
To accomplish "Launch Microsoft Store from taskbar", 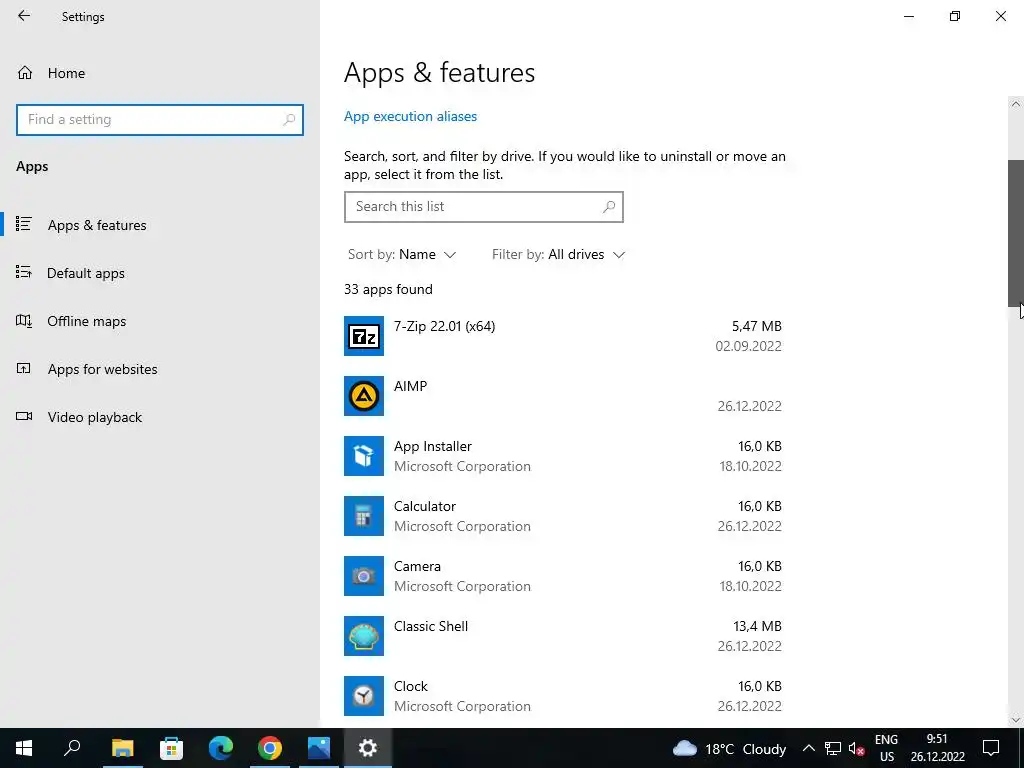I will [171, 748].
